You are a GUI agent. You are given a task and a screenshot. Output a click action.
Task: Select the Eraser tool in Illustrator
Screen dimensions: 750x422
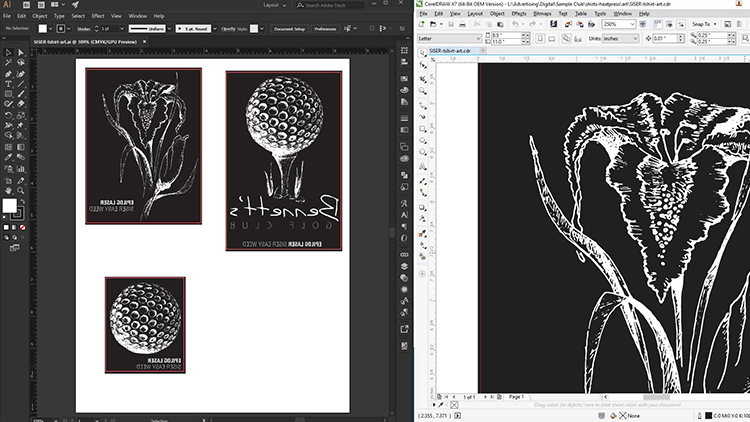point(21,104)
